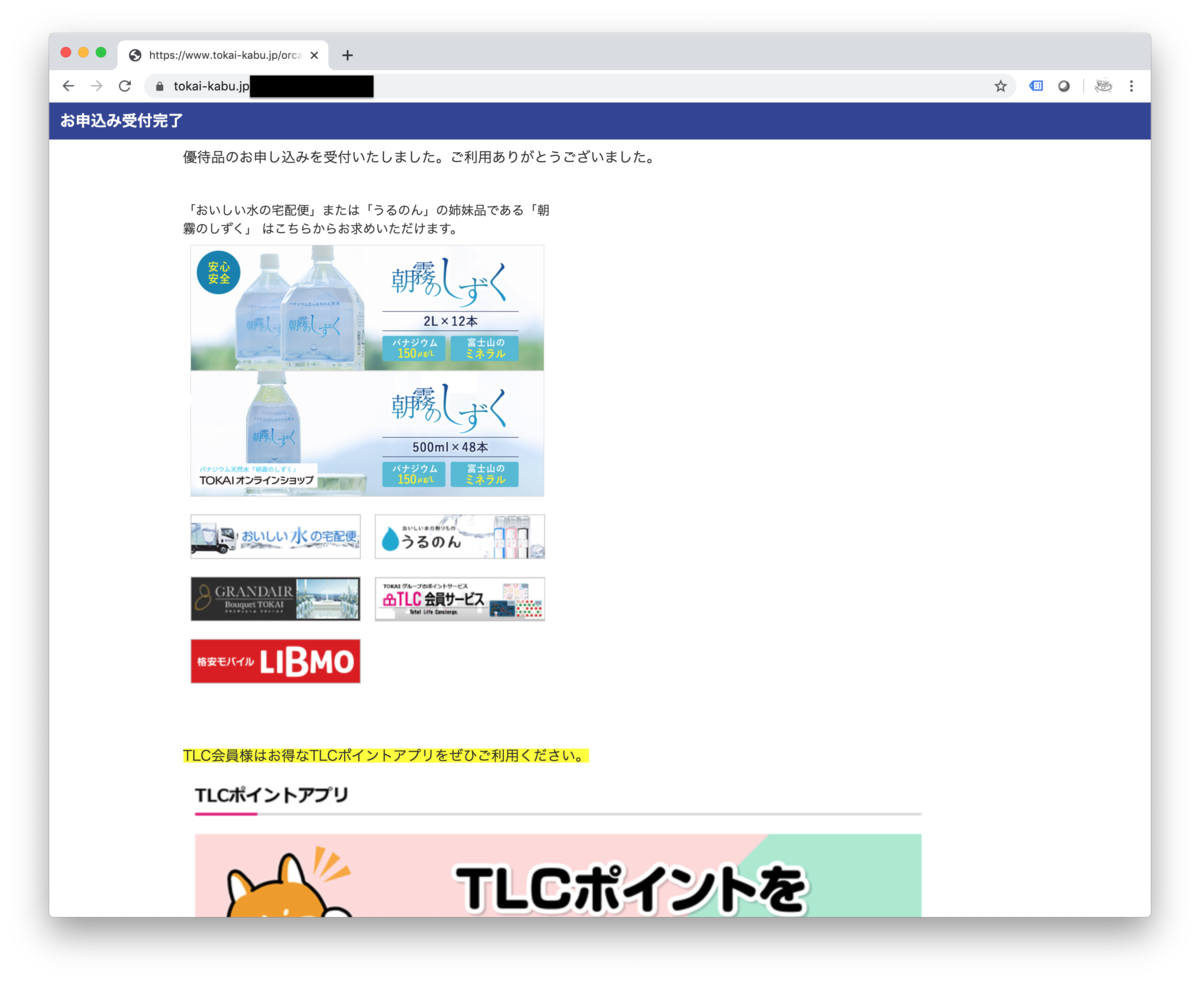Open the 朝霧のしずく 500ml×48本 banner
The width and height of the screenshot is (1200, 982).
tap(368, 434)
